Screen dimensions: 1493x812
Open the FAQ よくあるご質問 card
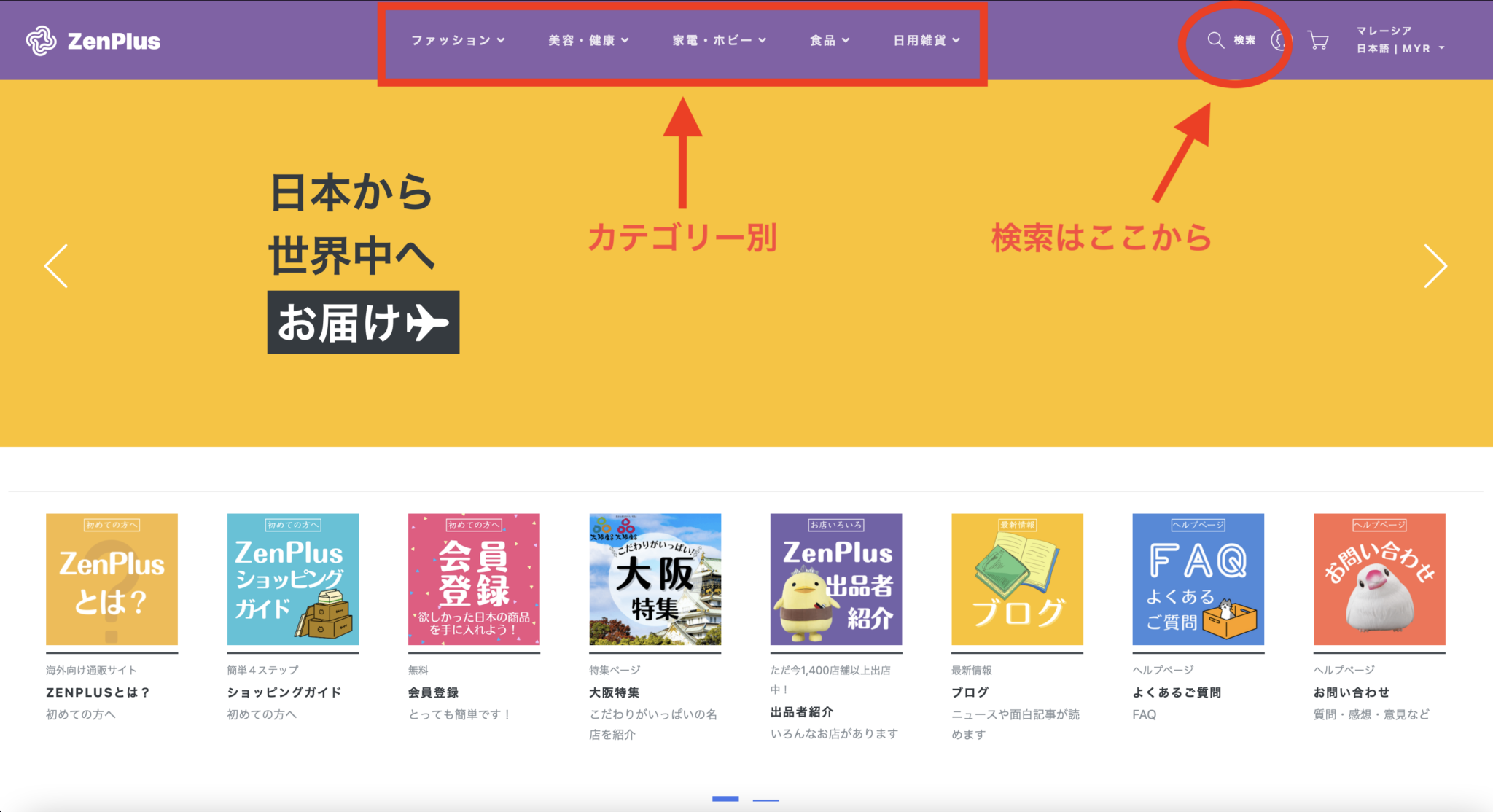coord(1197,578)
